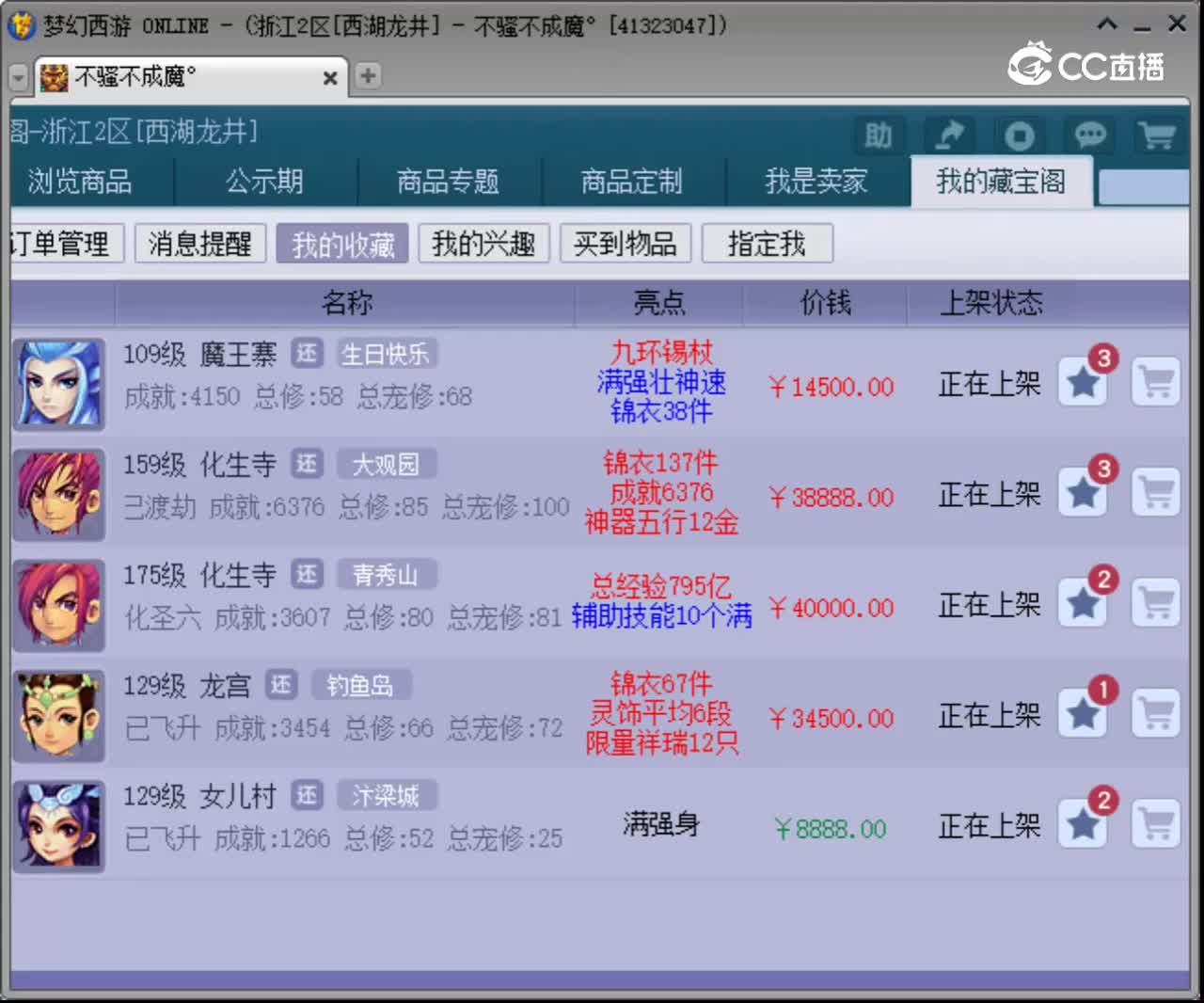
Task: Open tab list dropdown left of 不骚不成魔°
Action: pos(19,77)
